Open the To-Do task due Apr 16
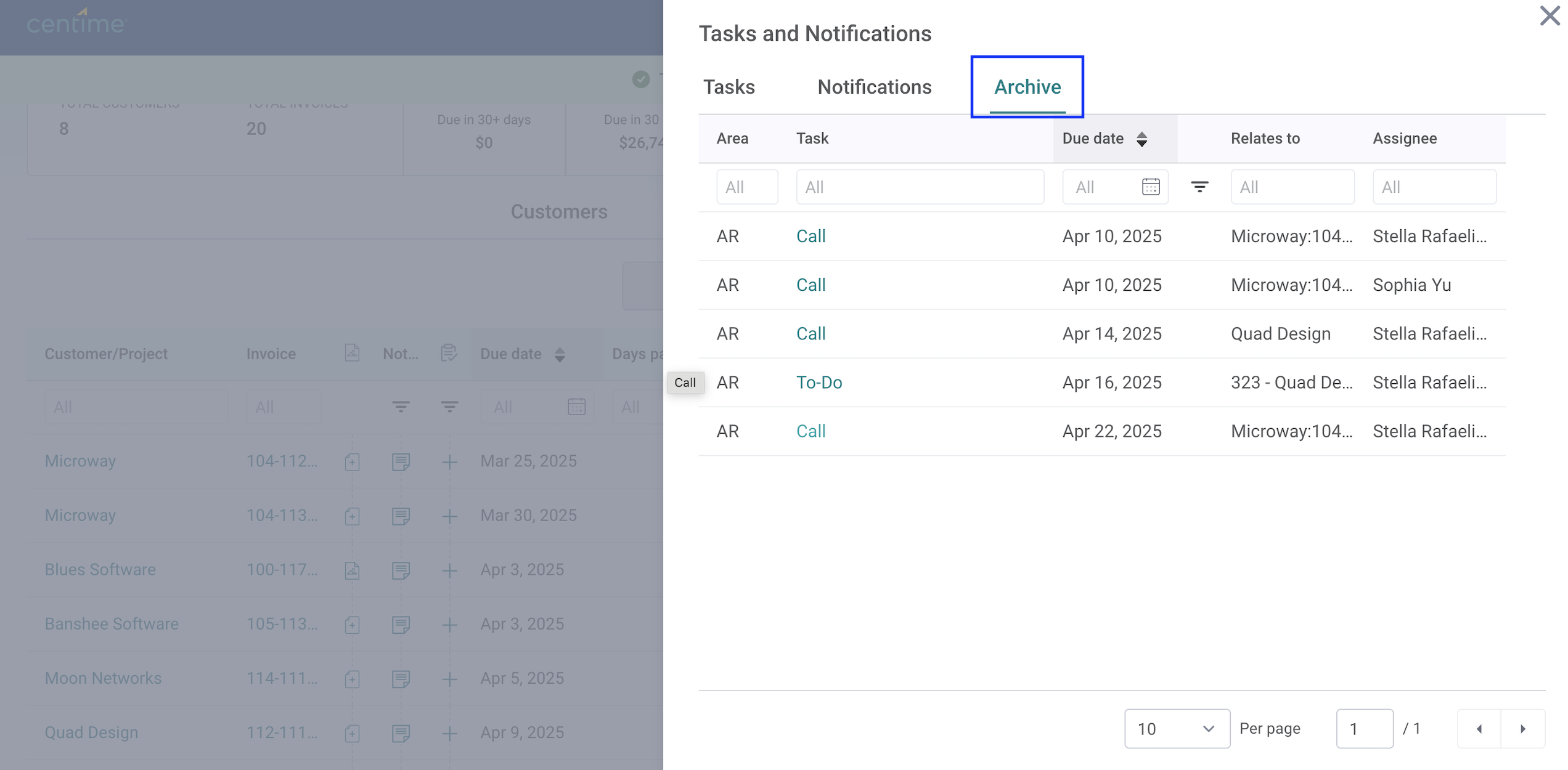The width and height of the screenshot is (1568, 770). click(819, 383)
